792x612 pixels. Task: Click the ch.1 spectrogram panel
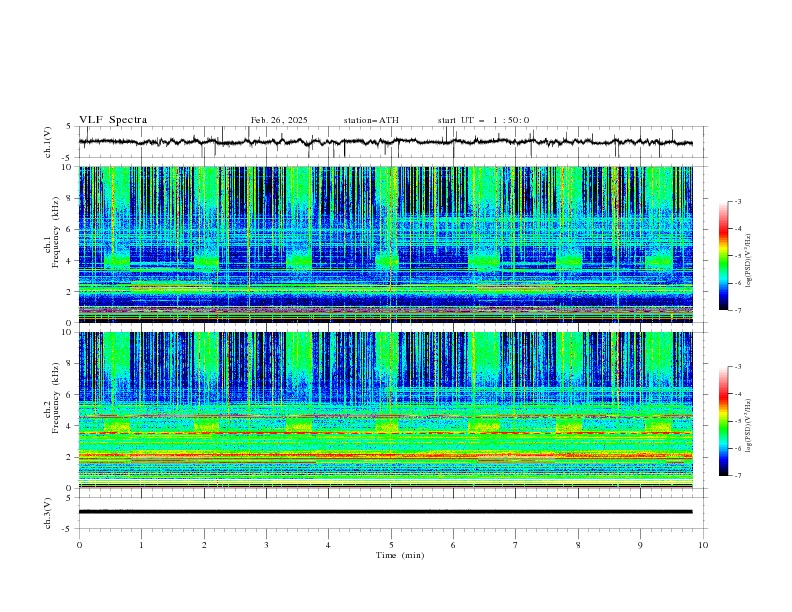click(385, 244)
